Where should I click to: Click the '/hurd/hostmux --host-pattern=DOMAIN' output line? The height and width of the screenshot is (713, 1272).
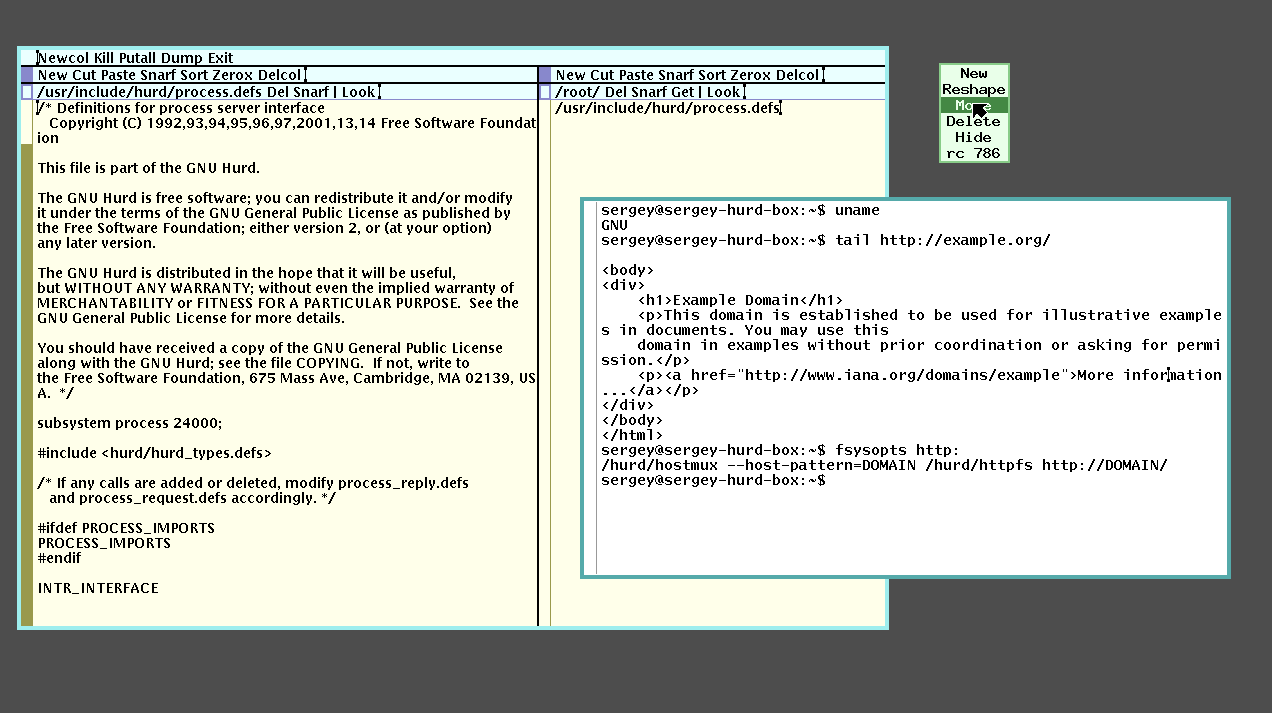pyautogui.click(x=884, y=465)
